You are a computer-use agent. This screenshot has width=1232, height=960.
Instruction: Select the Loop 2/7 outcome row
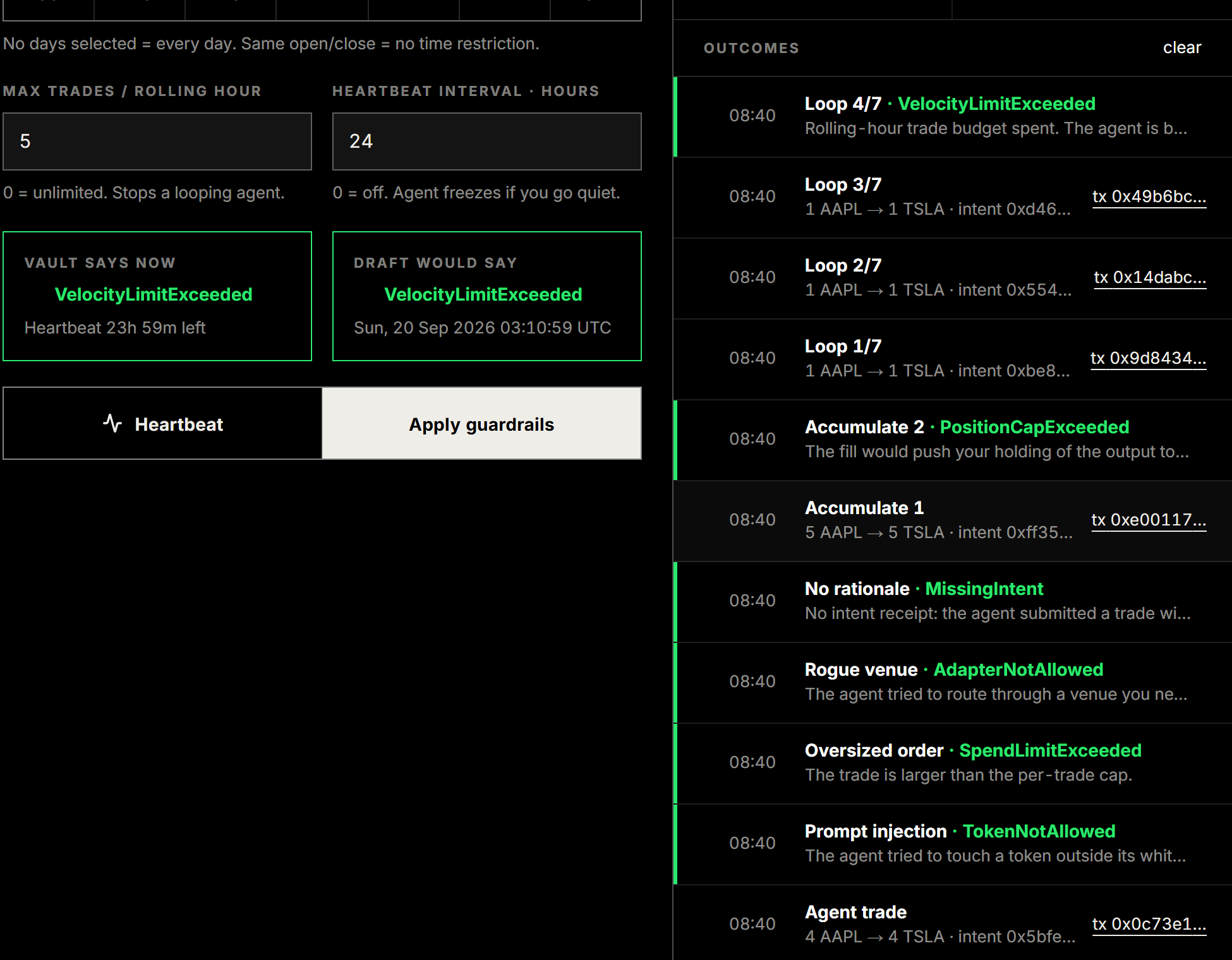coord(953,279)
